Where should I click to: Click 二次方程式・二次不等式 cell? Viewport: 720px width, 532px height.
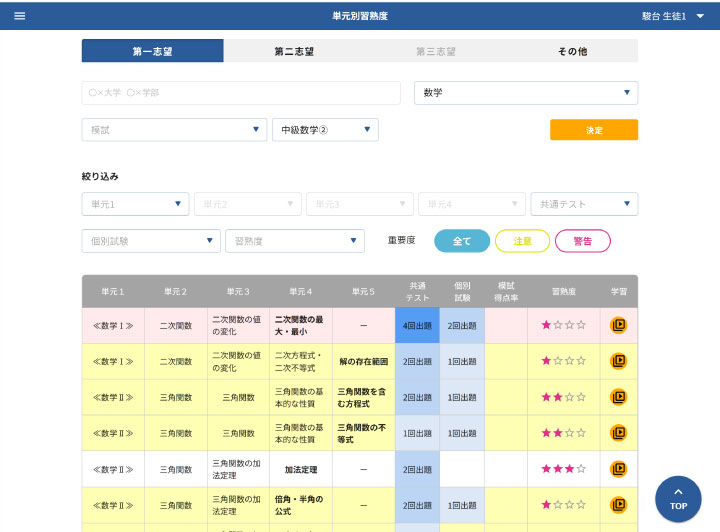pyautogui.click(x=301, y=361)
